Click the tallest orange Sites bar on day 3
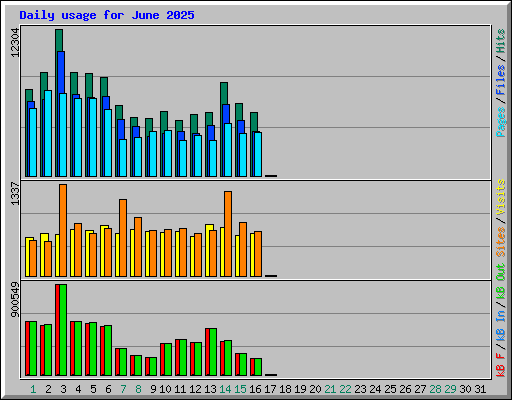Viewport: 512px width, 400px height. click(x=63, y=230)
